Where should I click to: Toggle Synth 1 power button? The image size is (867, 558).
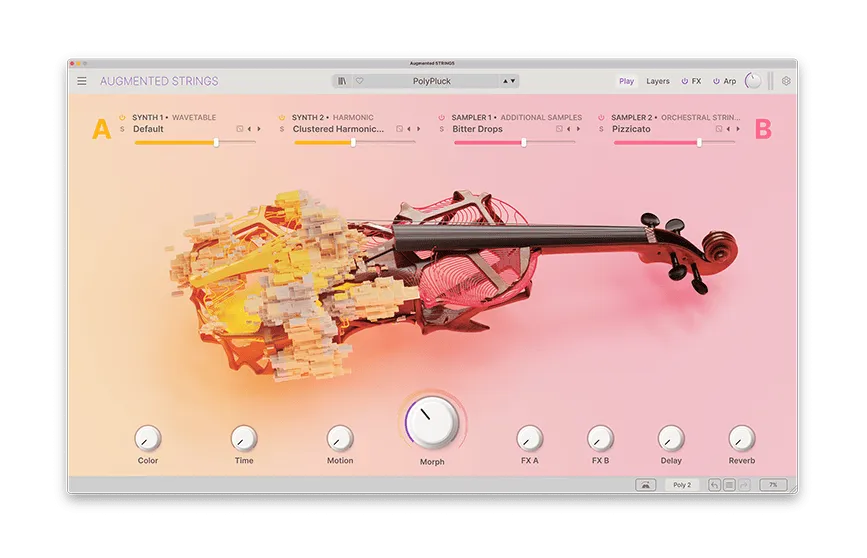(x=122, y=117)
